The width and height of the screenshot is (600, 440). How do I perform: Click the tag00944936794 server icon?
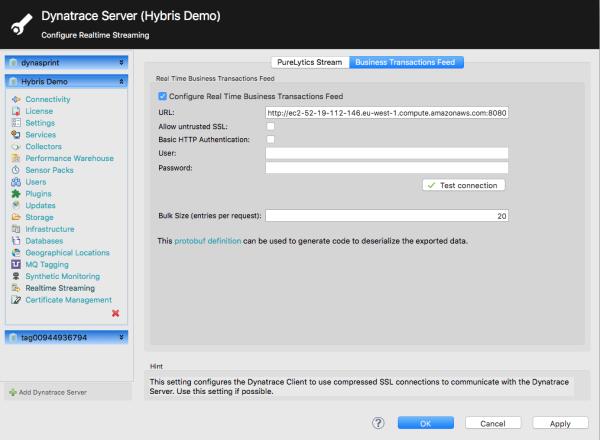click(13, 337)
